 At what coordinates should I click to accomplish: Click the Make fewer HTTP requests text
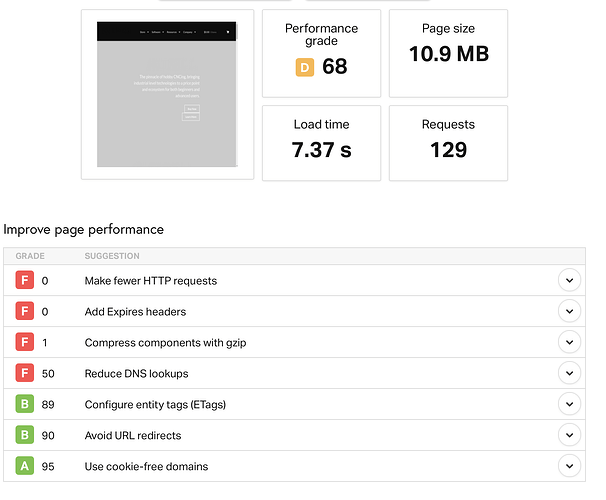151,281
